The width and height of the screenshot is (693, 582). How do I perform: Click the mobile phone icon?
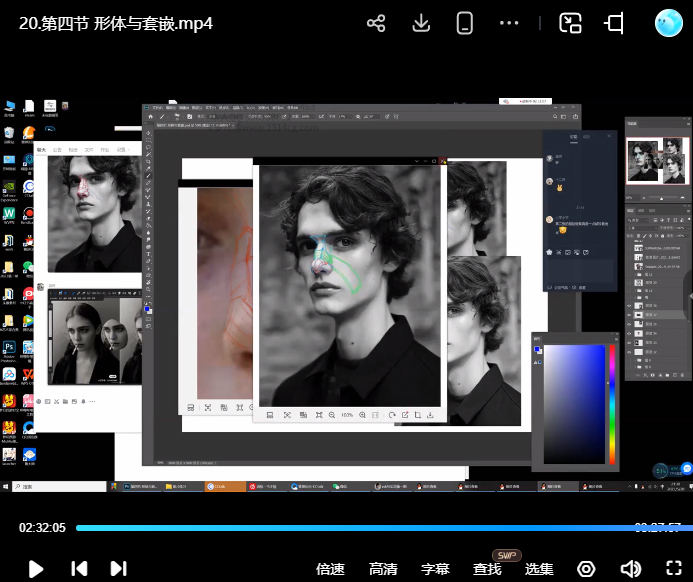pyautogui.click(x=464, y=23)
